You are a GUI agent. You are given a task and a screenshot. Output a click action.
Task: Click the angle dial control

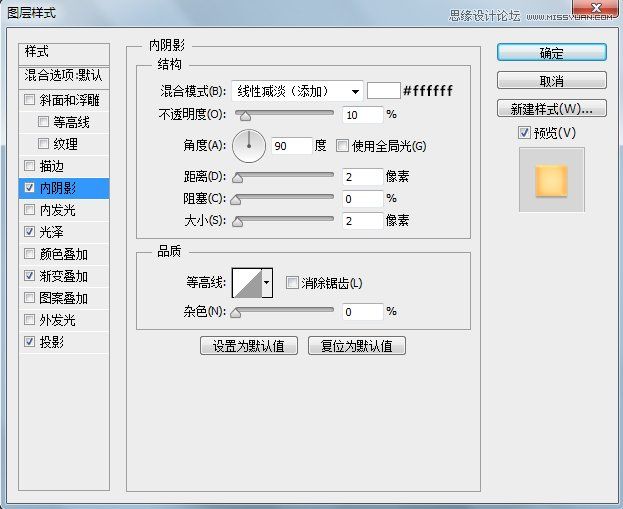pyautogui.click(x=249, y=146)
